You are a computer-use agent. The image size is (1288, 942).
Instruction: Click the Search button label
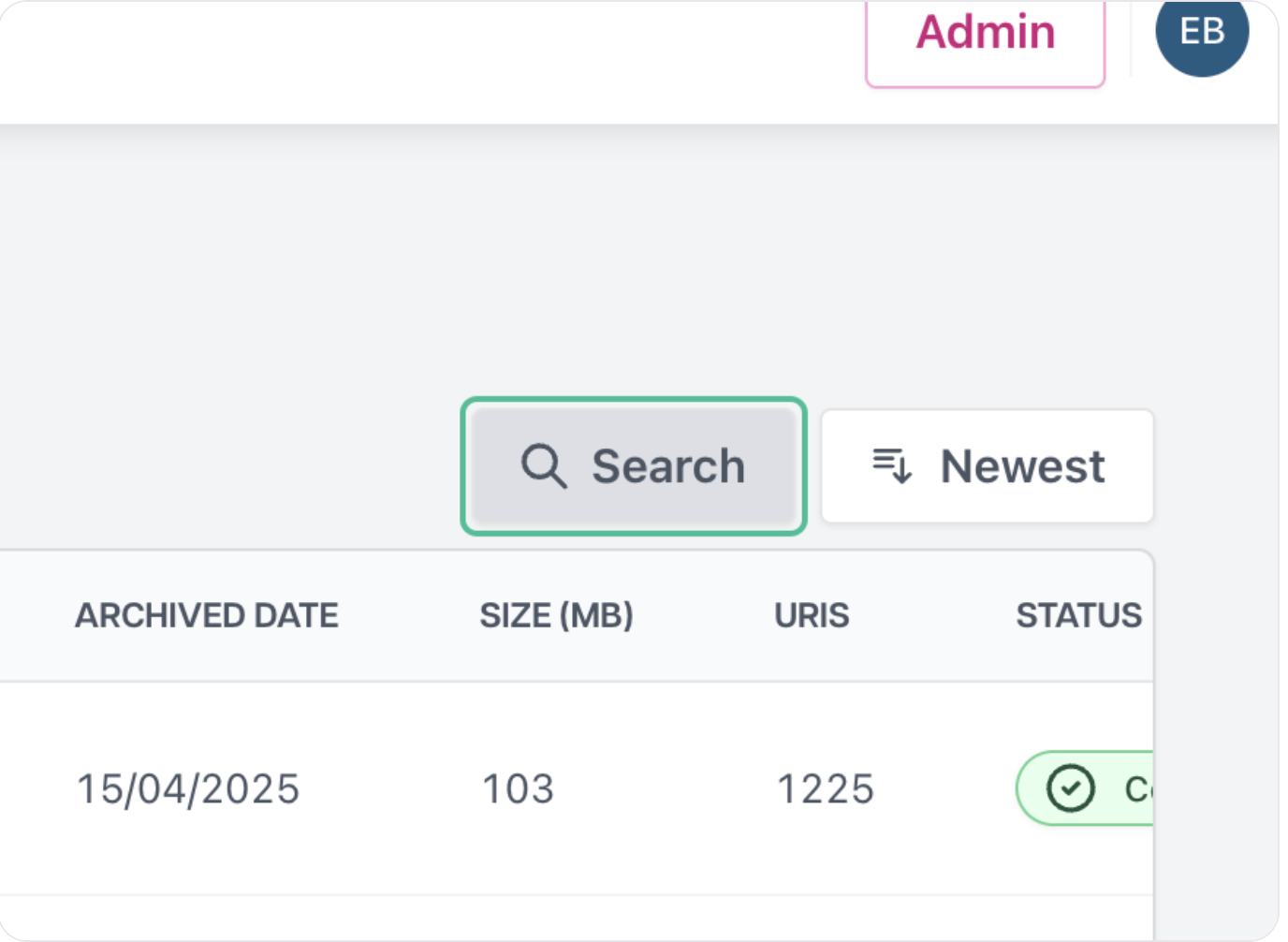pos(668,466)
